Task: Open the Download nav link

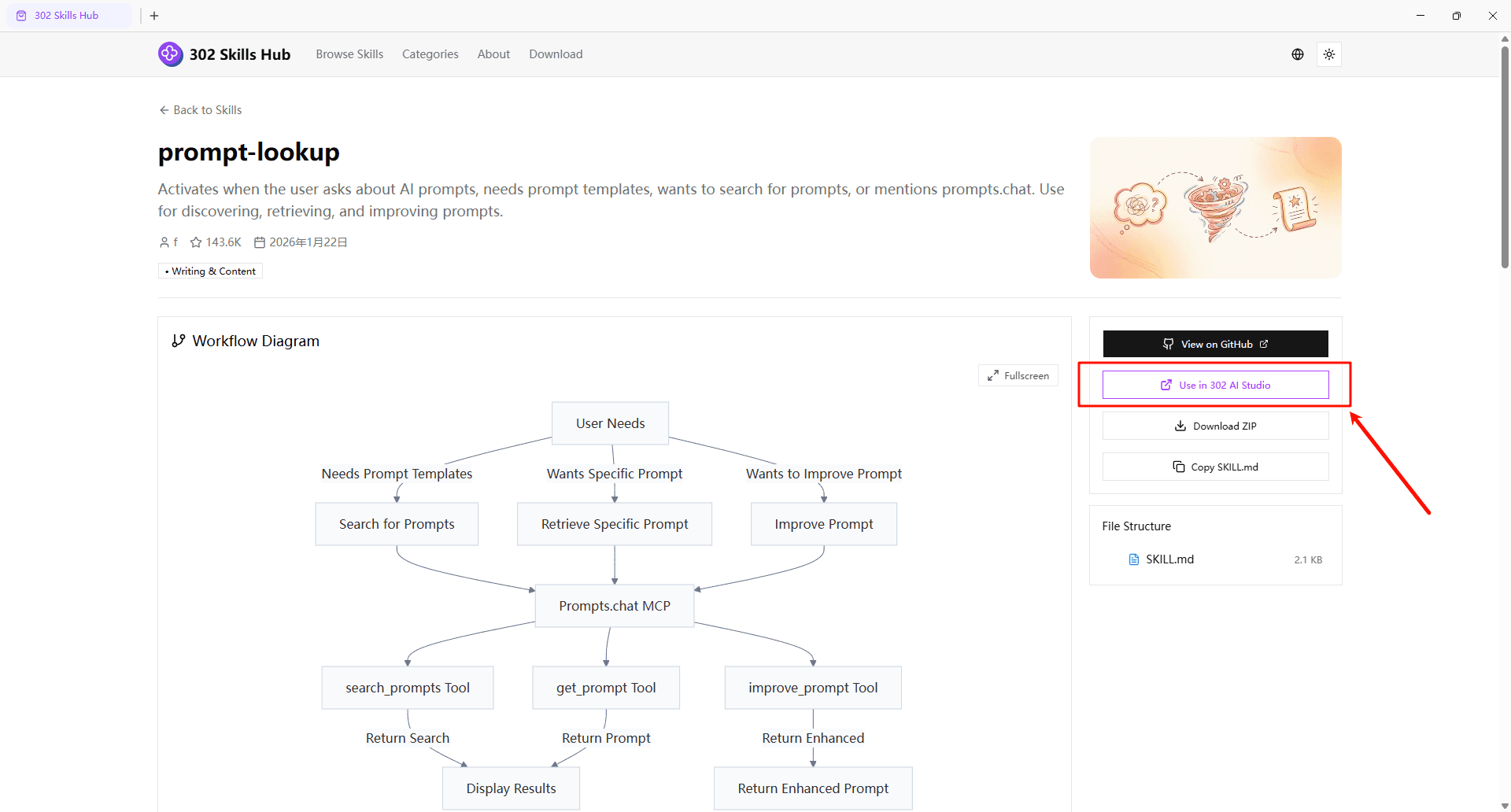Action: [556, 54]
